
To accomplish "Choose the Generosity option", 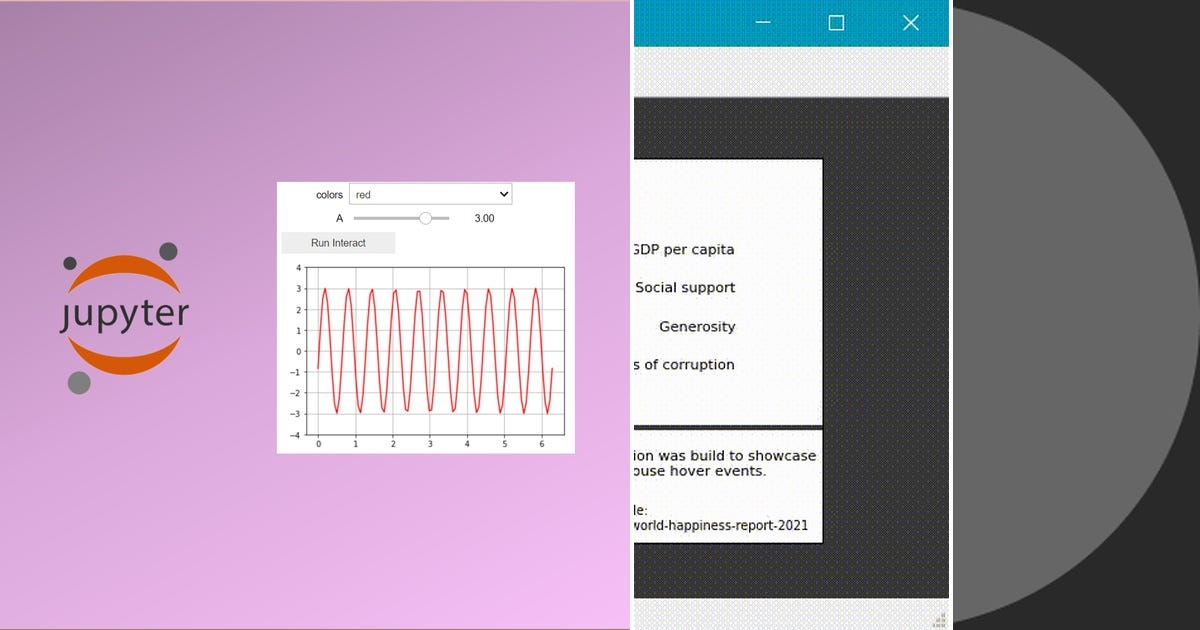I will [697, 326].
